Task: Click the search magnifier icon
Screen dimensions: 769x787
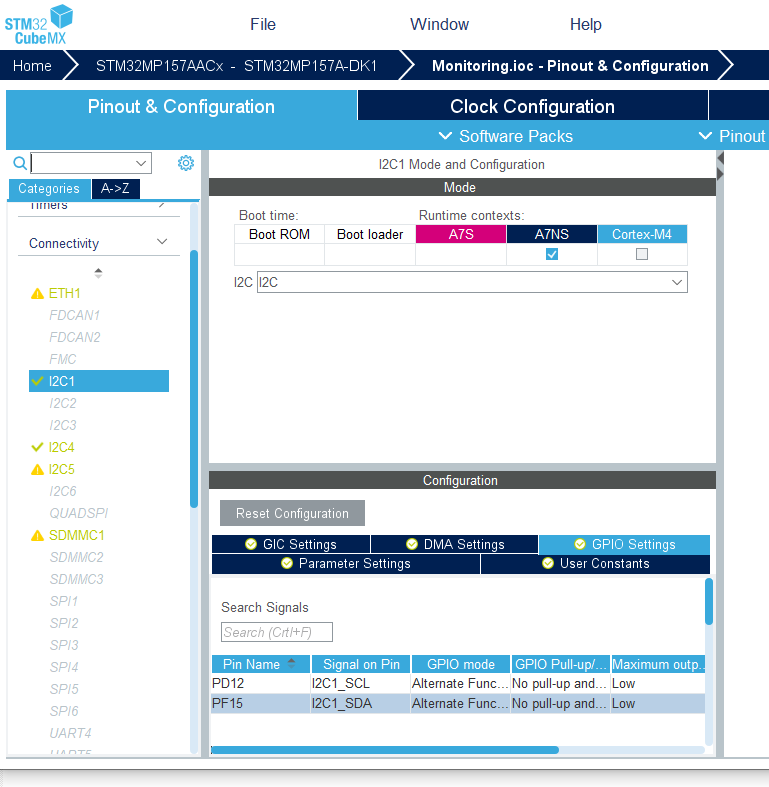Action: (x=20, y=163)
